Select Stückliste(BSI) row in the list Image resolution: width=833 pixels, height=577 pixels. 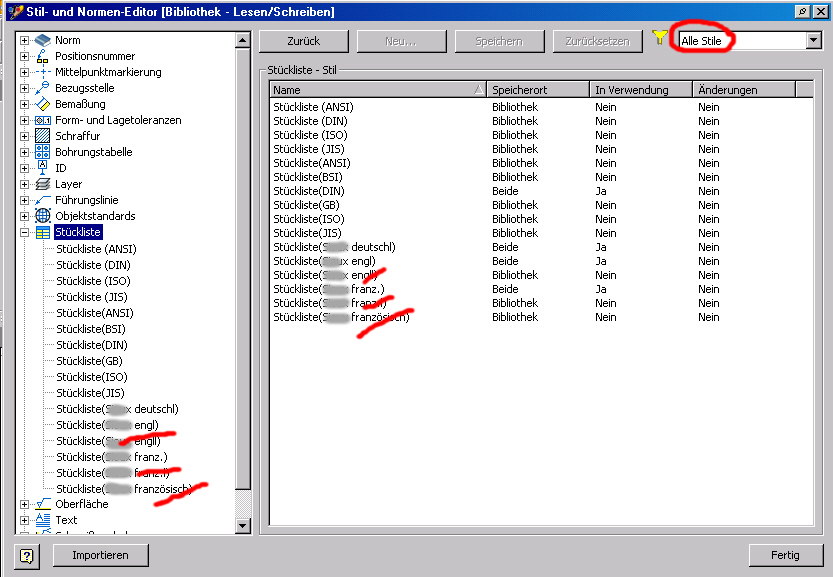point(541,177)
